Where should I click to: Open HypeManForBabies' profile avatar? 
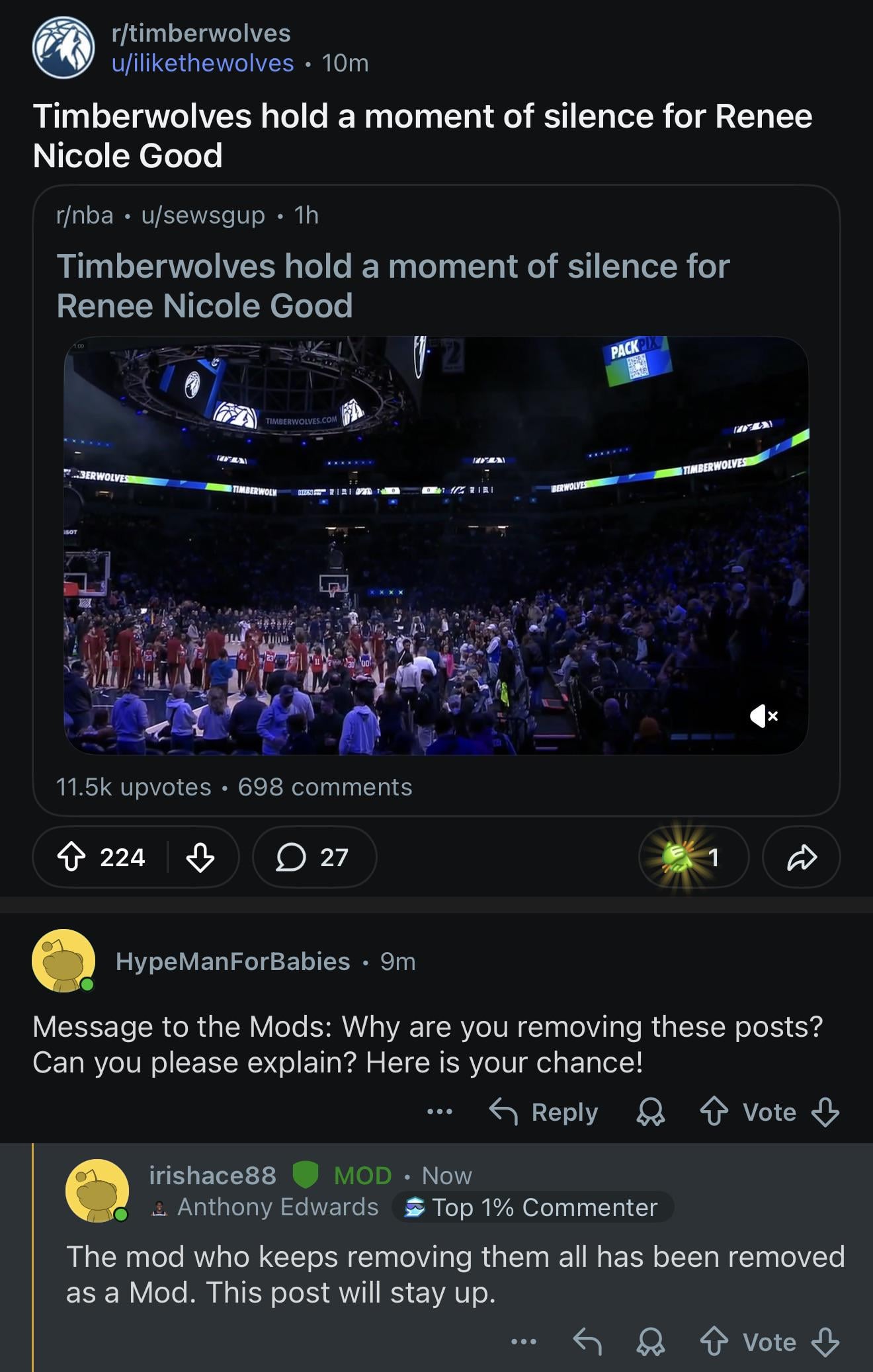tap(63, 961)
